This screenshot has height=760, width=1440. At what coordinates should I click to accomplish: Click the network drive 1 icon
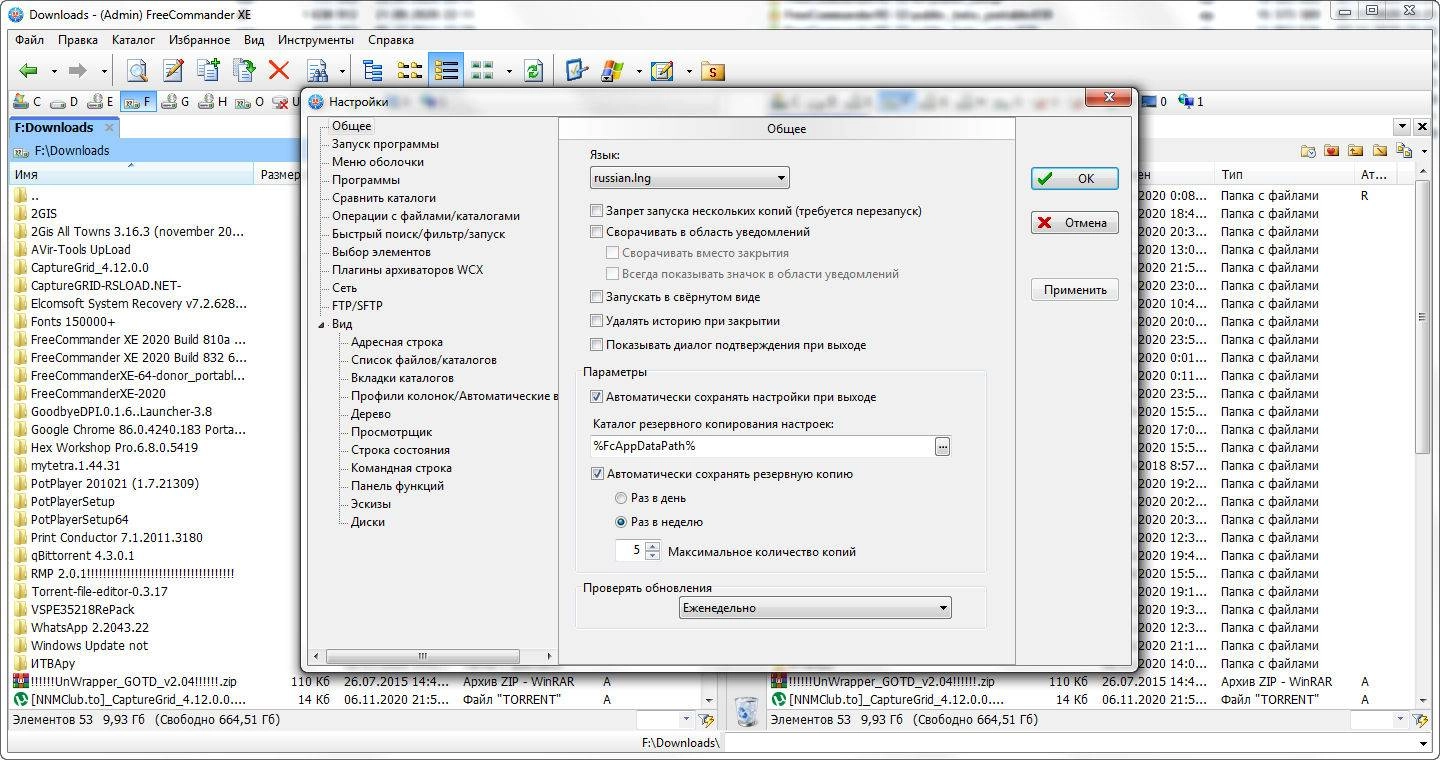click(1190, 102)
